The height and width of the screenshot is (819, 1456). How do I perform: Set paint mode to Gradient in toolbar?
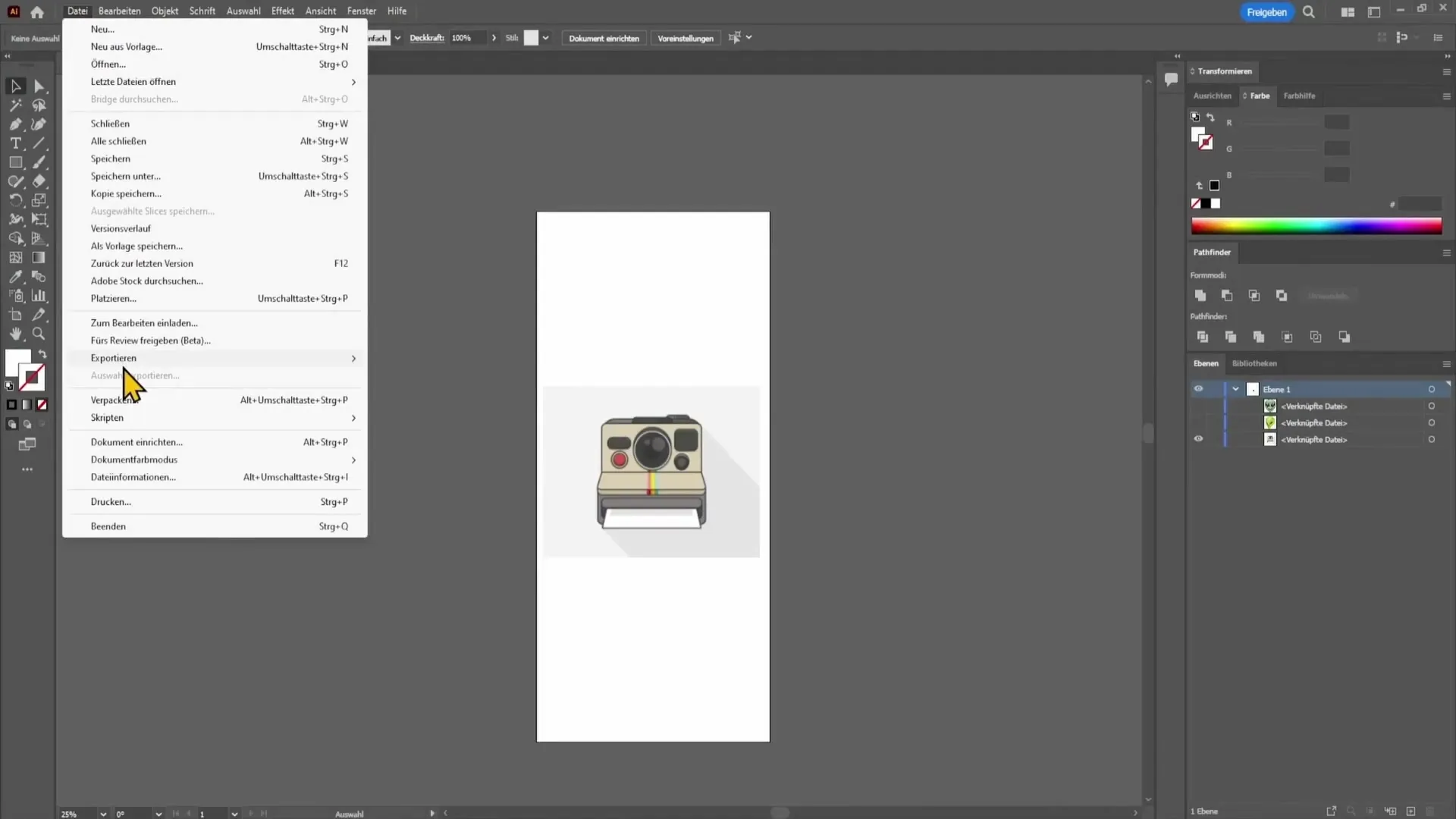coord(27,405)
